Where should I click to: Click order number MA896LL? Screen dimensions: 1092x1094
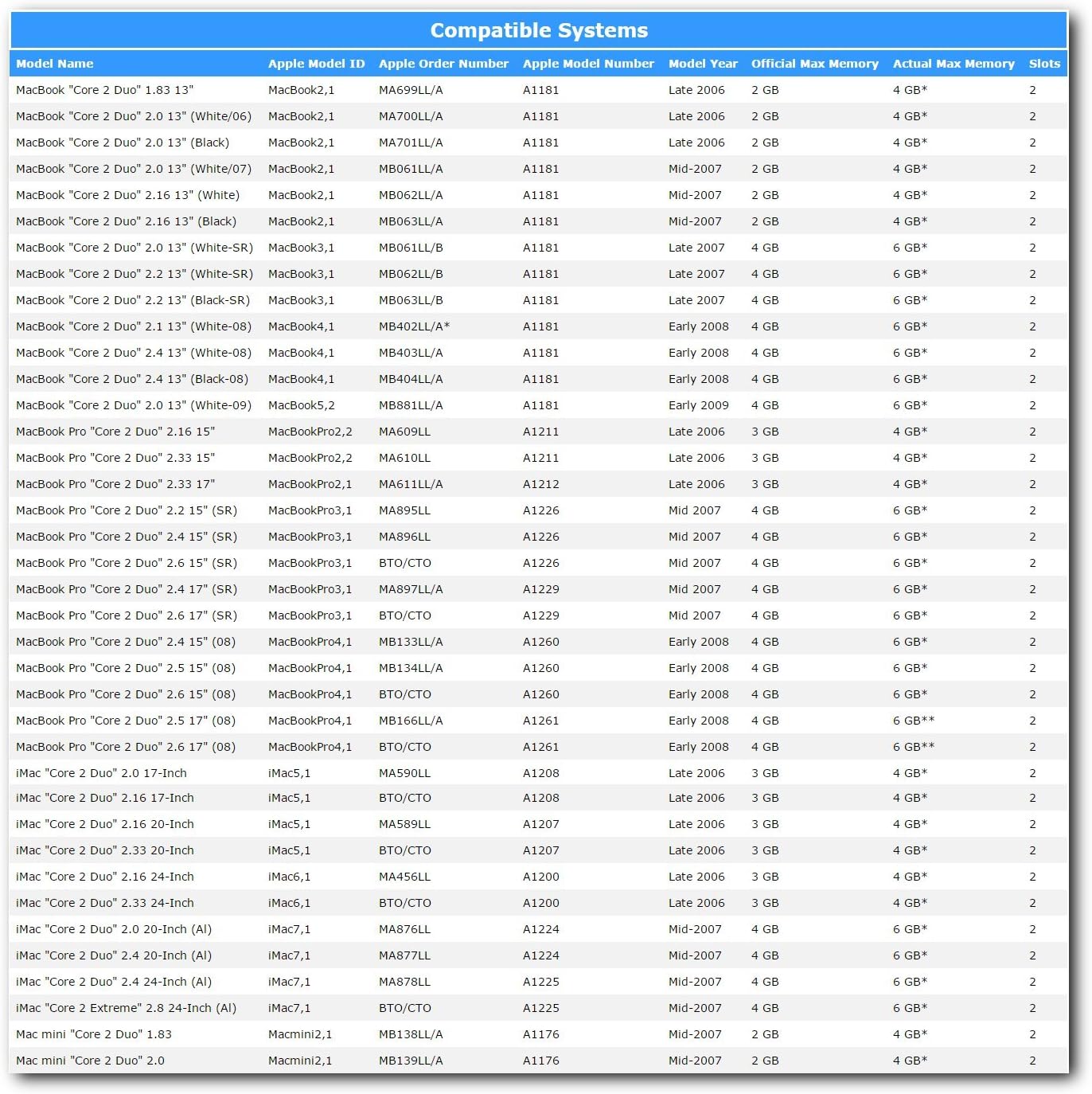coord(404,537)
